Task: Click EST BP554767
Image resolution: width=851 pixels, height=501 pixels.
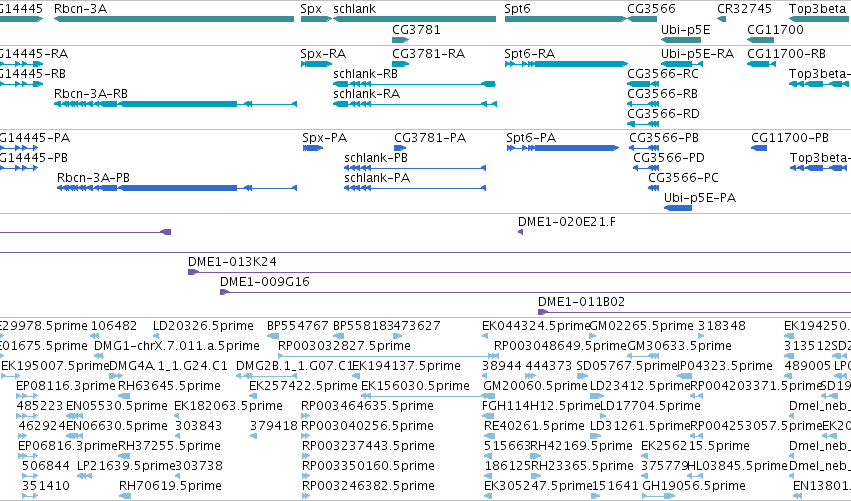Action: [298, 326]
